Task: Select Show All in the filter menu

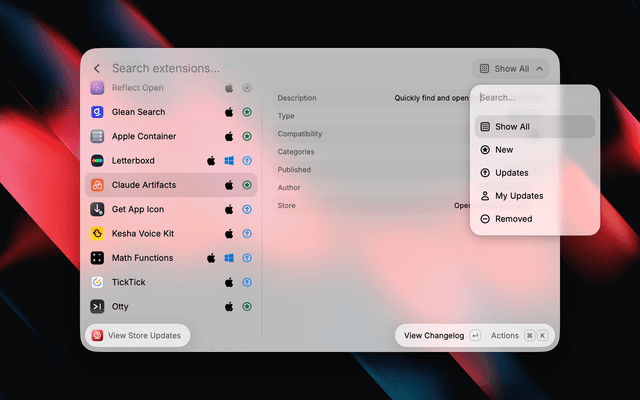Action: [x=535, y=127]
